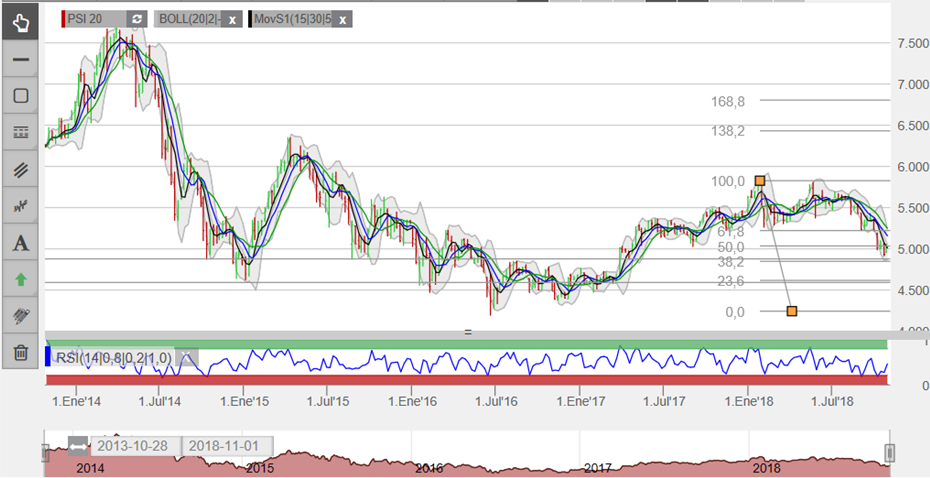Click the PSI 20 red color marker
The image size is (930, 478).
coord(63,19)
